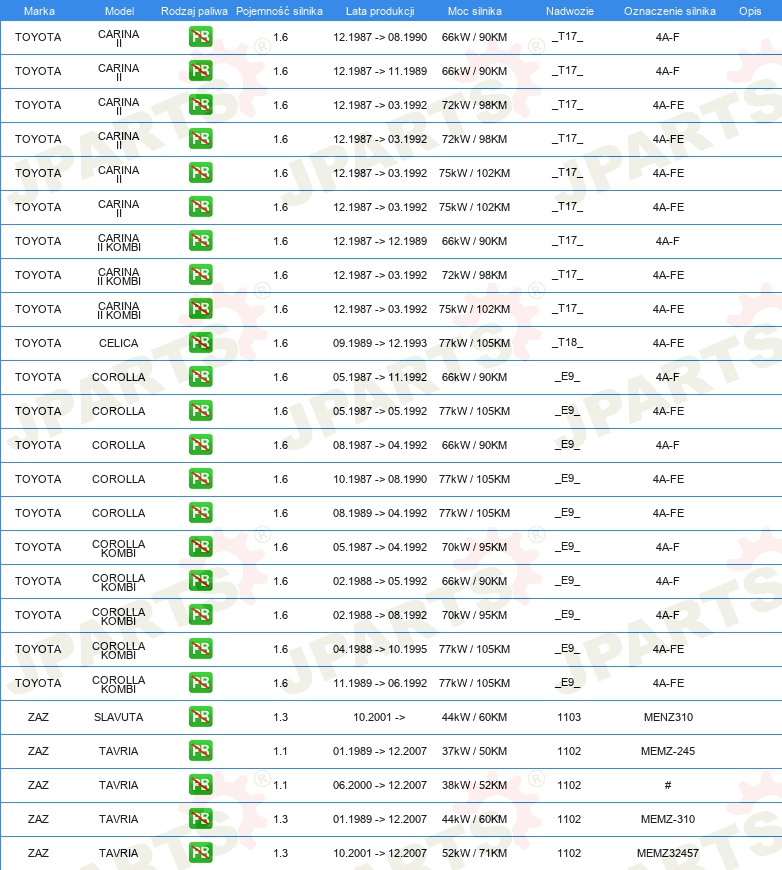The image size is (782, 870).
Task: Click the MEMZ-310 engine code
Action: point(668,819)
